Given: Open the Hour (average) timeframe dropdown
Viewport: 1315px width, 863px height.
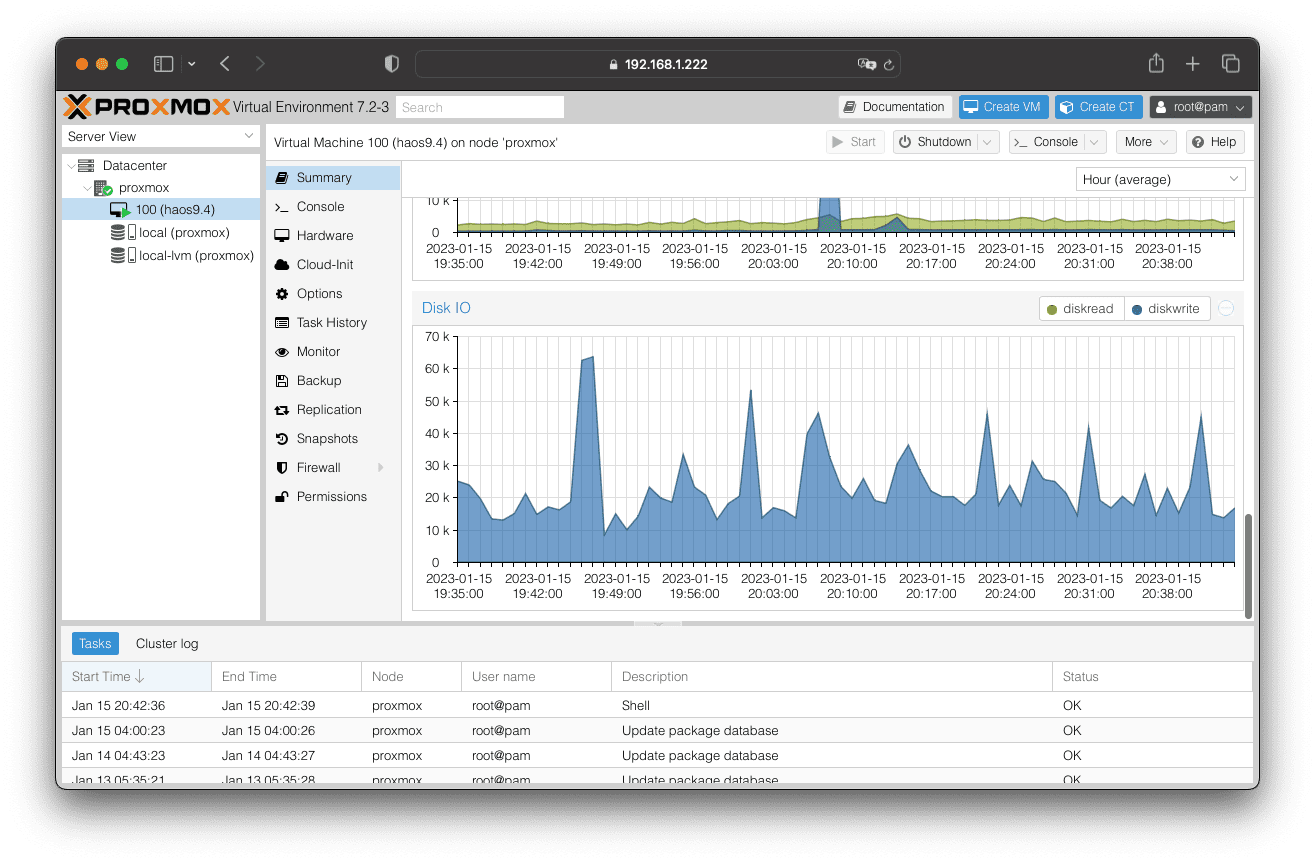Looking at the screenshot, I should click(x=1160, y=180).
